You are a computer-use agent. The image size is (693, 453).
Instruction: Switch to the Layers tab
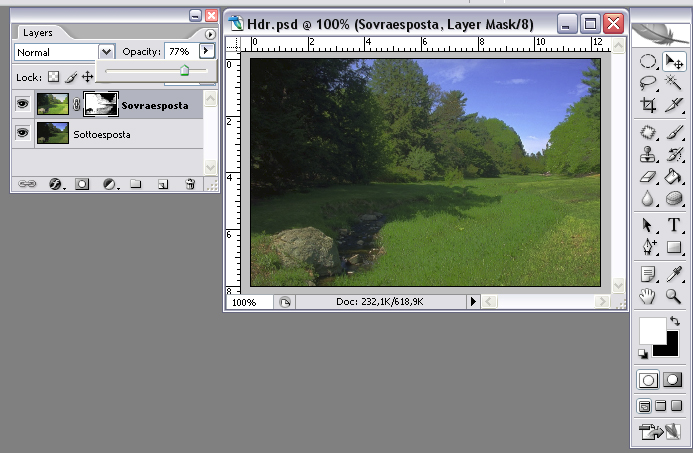coord(38,33)
